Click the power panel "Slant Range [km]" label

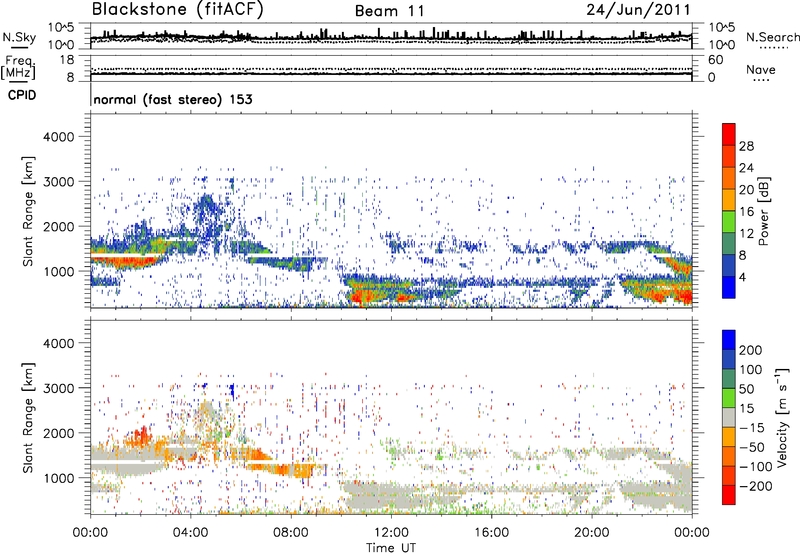click(x=28, y=211)
